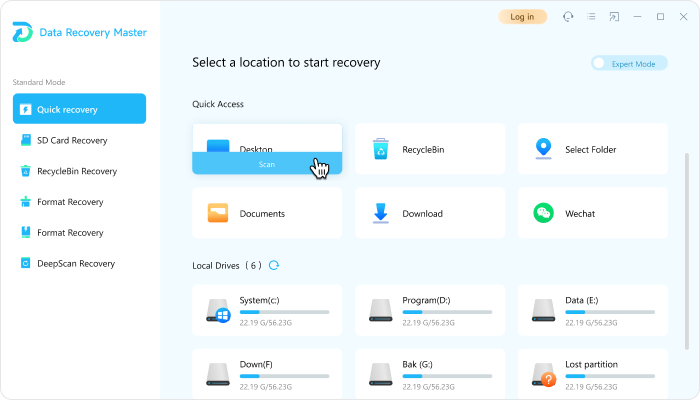Refresh the Local Drives list
The height and width of the screenshot is (400, 700).
[274, 265]
